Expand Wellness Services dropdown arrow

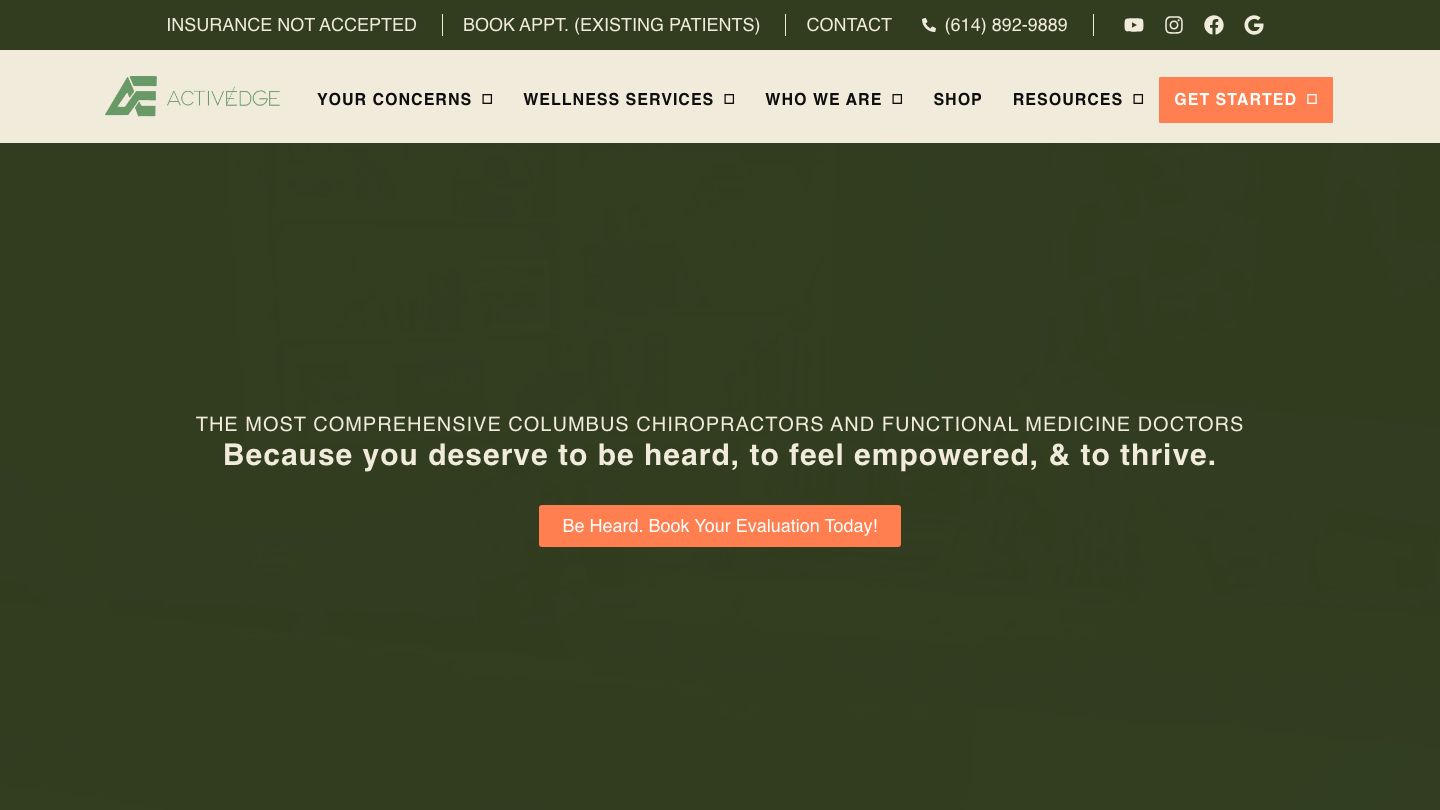point(730,99)
